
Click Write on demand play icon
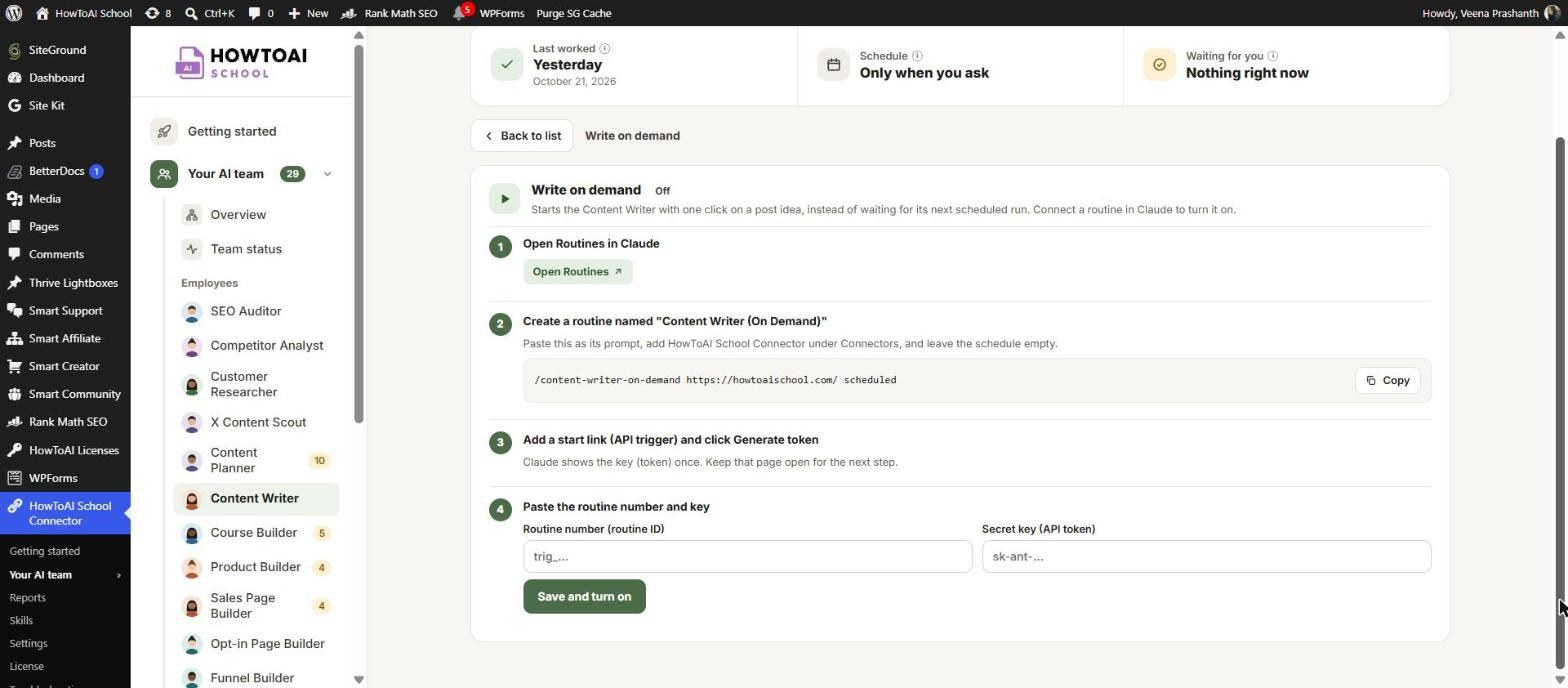[x=505, y=199]
